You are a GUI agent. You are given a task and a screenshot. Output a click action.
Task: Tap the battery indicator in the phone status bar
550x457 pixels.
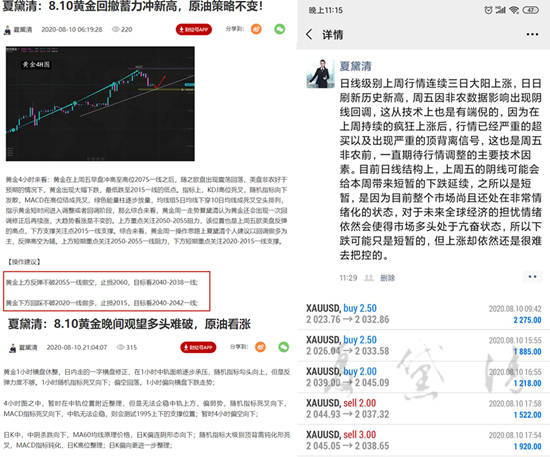[x=531, y=10]
